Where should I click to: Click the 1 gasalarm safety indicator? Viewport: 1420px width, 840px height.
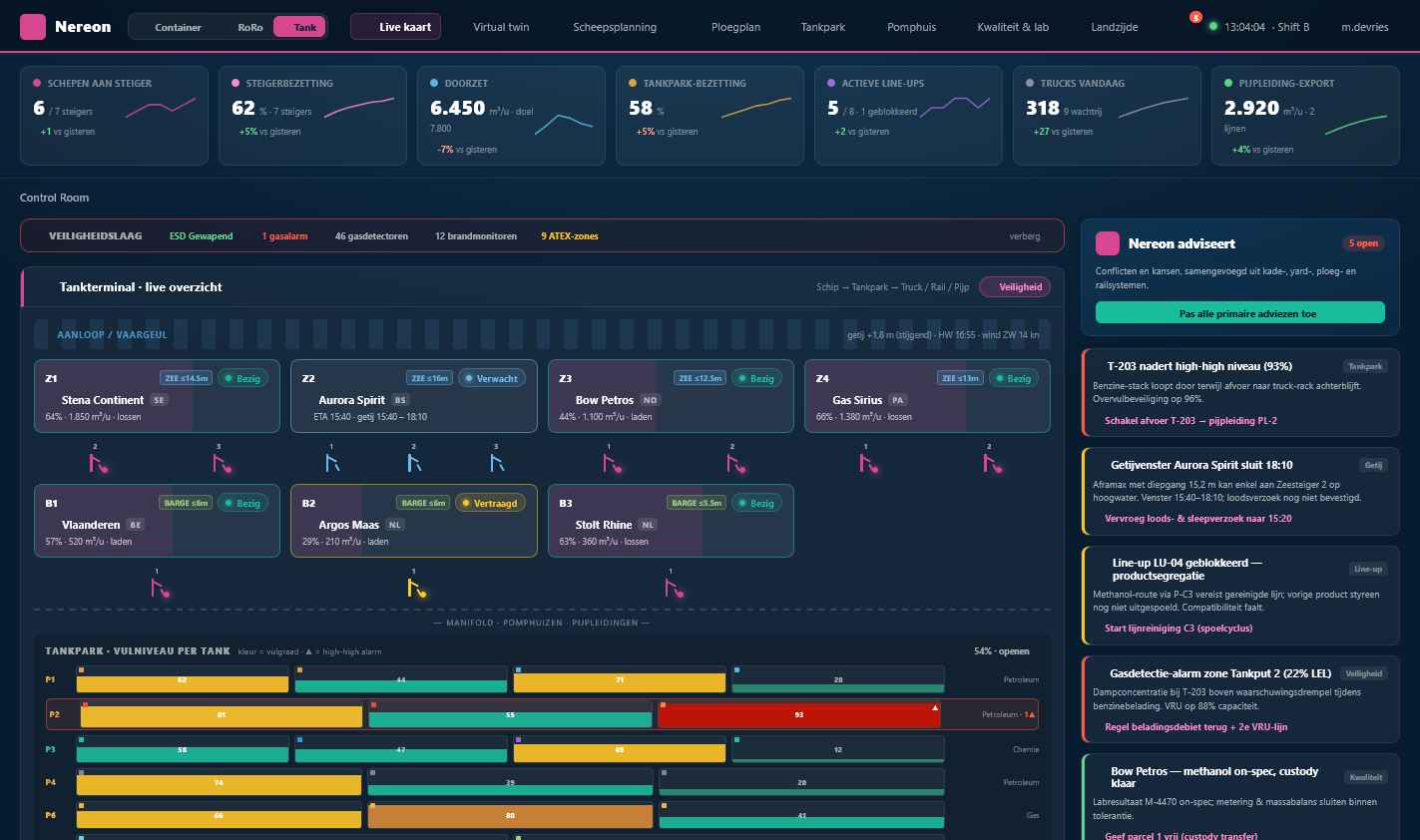(284, 236)
